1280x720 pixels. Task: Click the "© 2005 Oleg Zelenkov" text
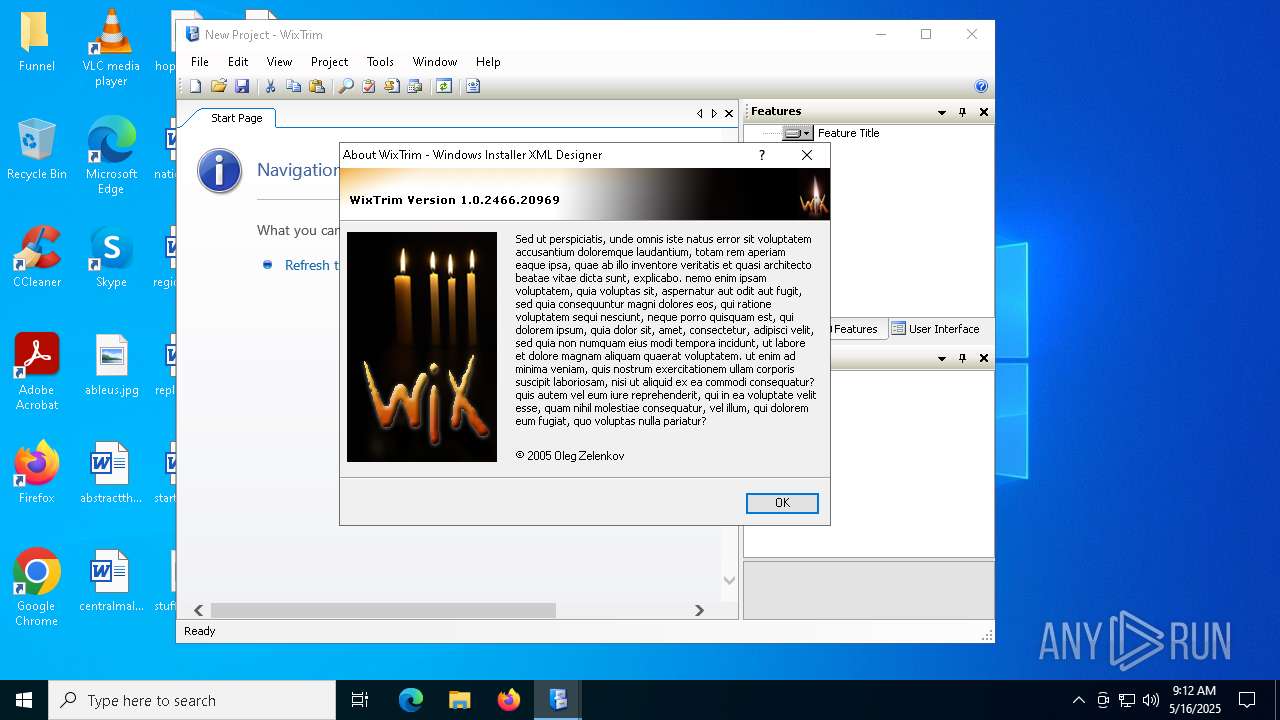570,456
